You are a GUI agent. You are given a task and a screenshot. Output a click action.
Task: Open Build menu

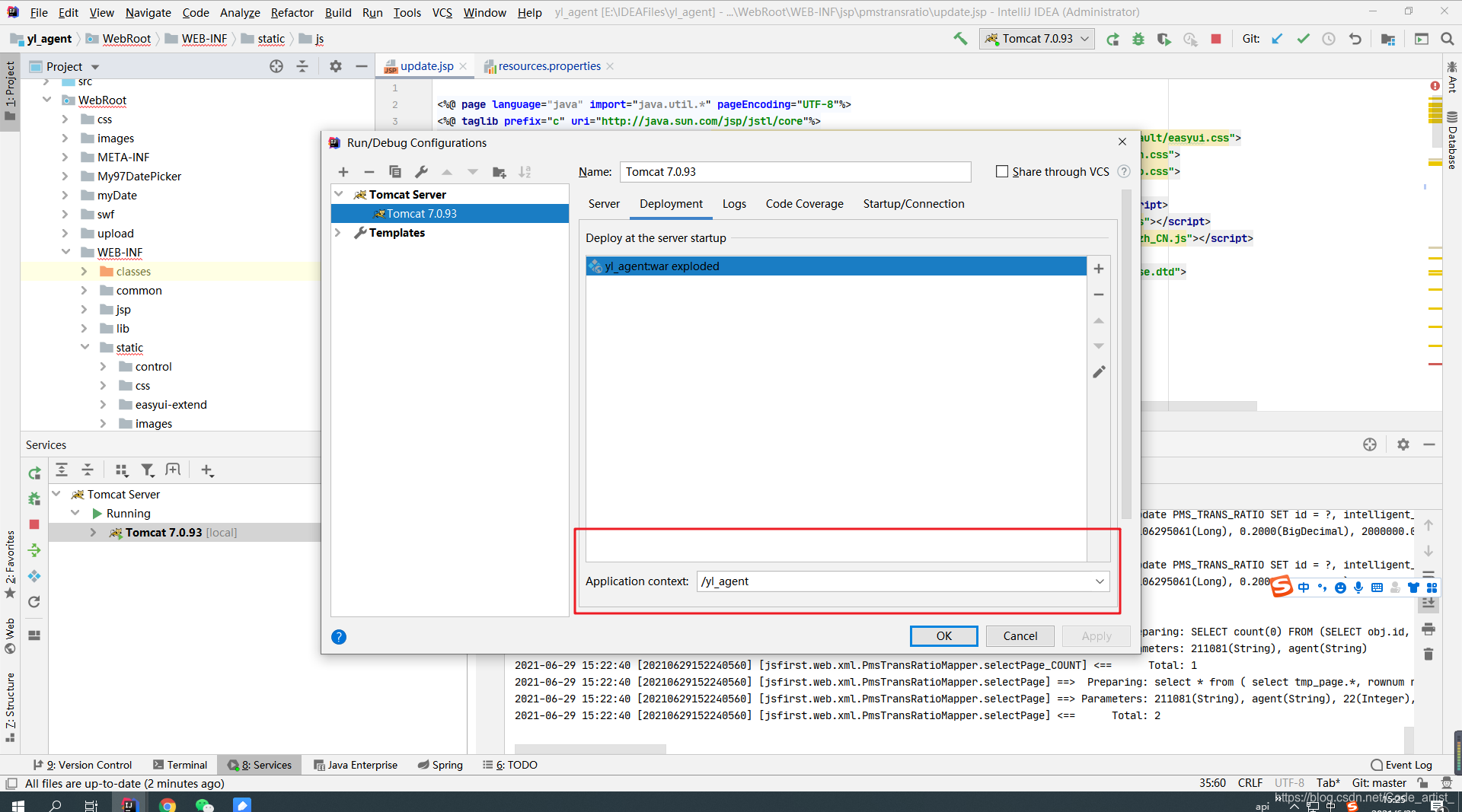(x=338, y=12)
